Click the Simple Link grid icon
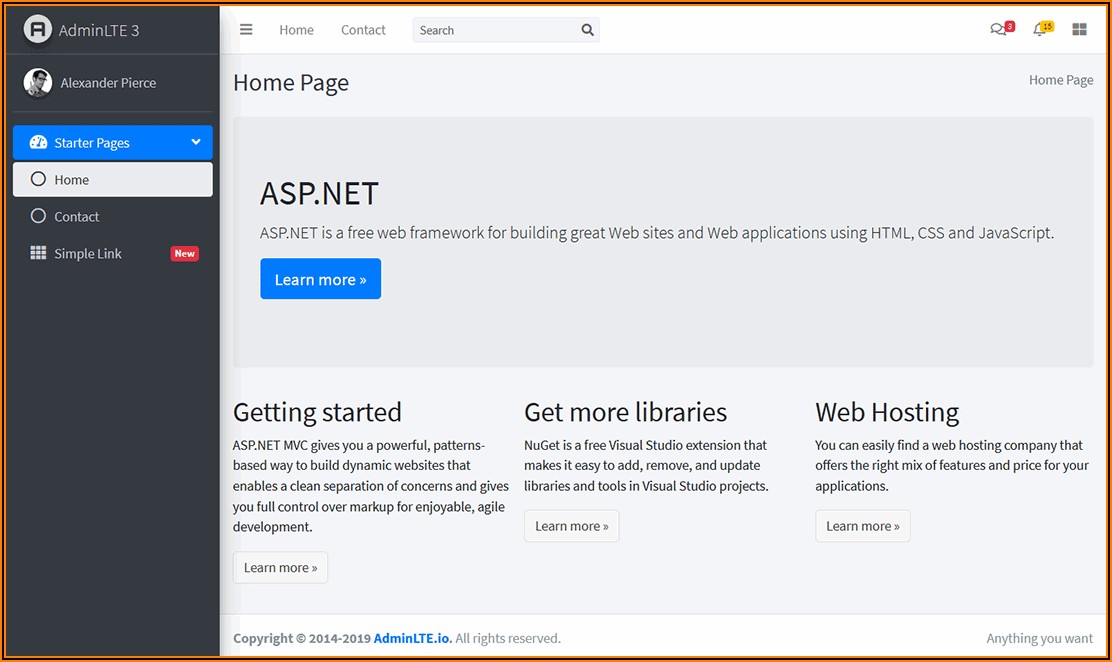The height and width of the screenshot is (662, 1112). click(38, 253)
